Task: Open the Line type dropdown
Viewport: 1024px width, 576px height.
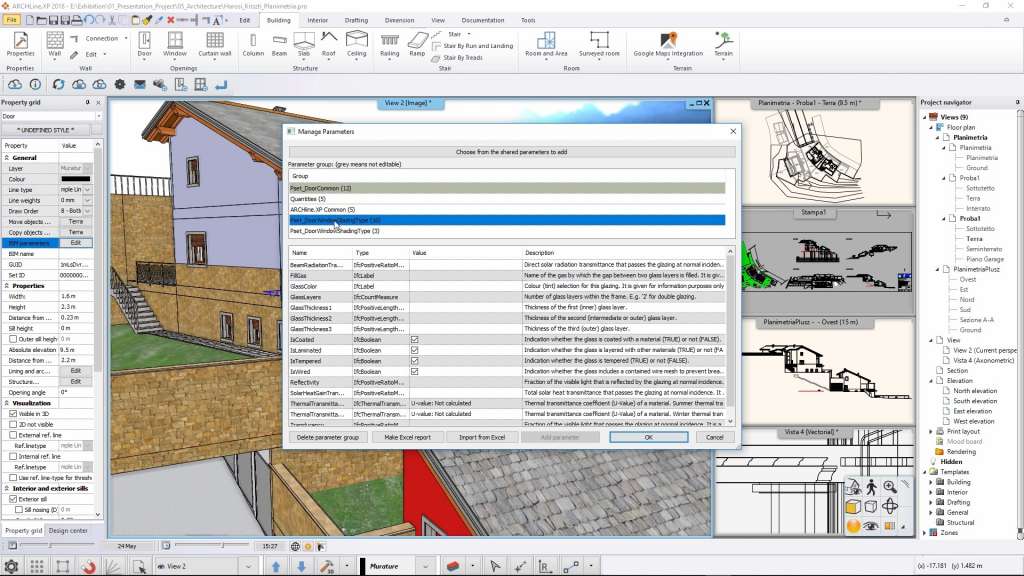Action: click(88, 189)
